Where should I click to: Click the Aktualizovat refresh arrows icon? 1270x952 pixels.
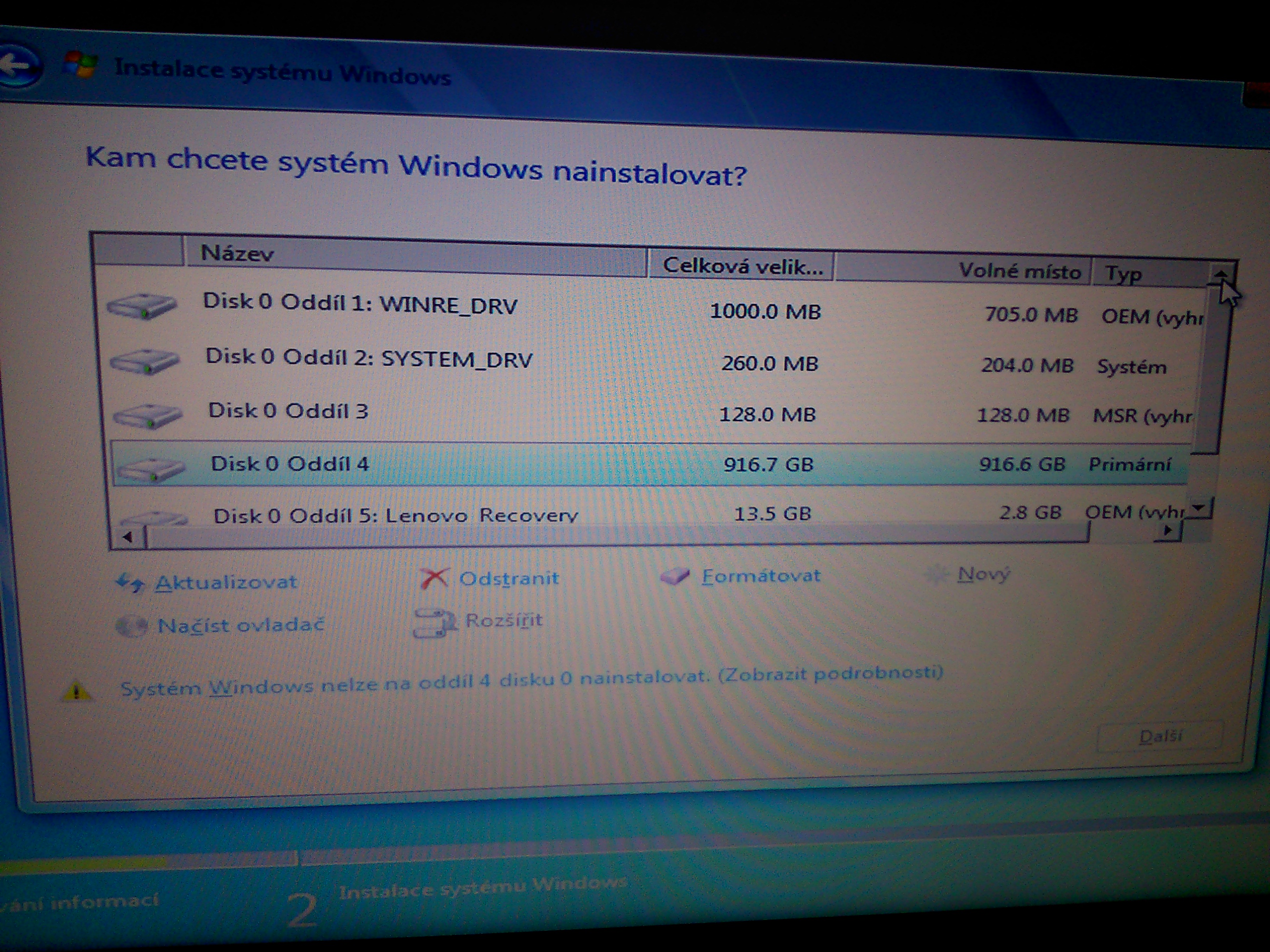[x=130, y=583]
